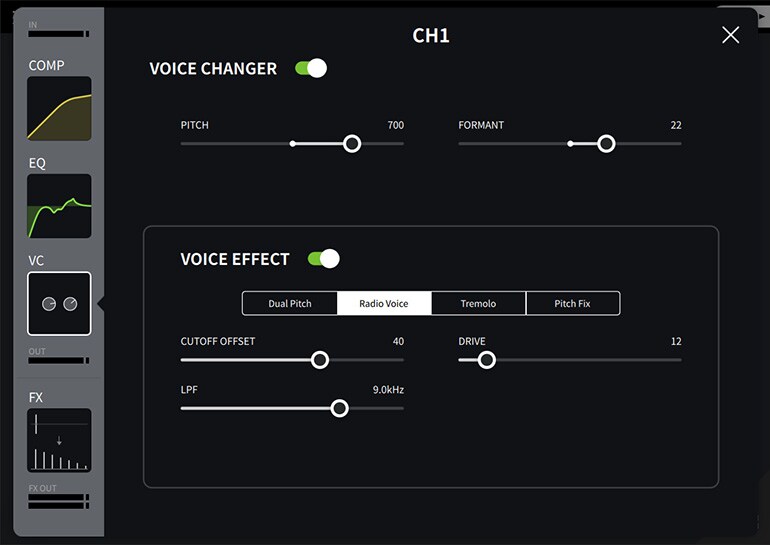Screen dimensions: 770x545
Task: Close the CH1 panel with X
Action: [x=731, y=35]
